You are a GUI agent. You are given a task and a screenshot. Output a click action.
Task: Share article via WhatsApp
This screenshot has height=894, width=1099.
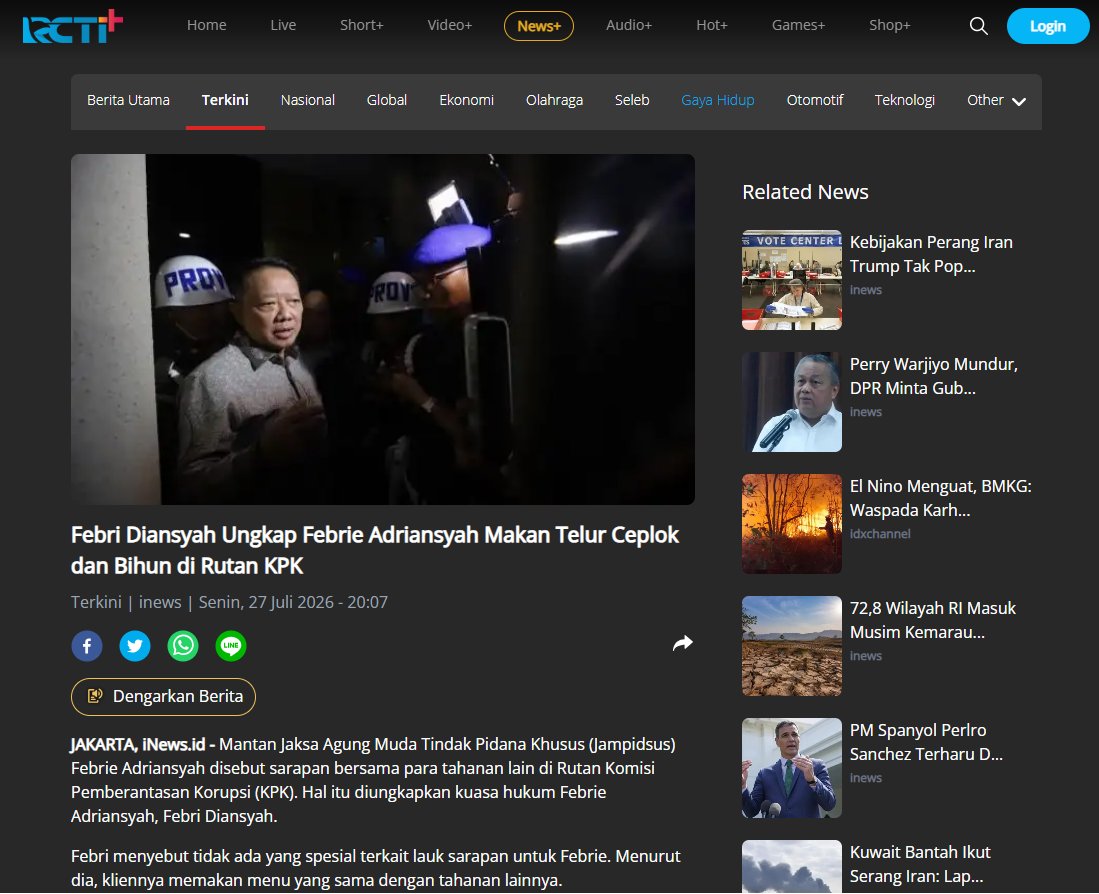pos(183,646)
